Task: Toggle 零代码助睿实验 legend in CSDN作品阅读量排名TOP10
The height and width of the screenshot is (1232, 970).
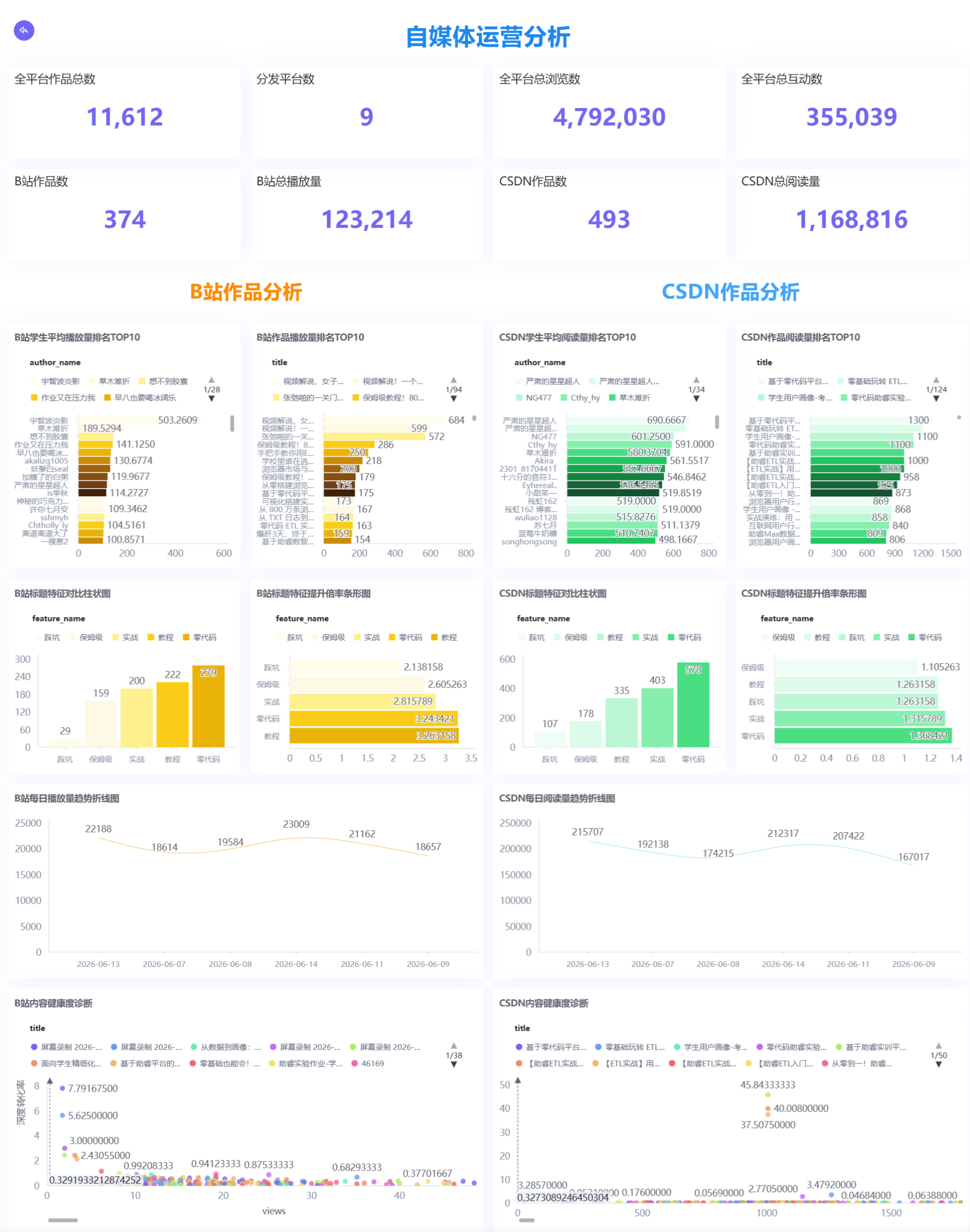Action: click(x=876, y=397)
